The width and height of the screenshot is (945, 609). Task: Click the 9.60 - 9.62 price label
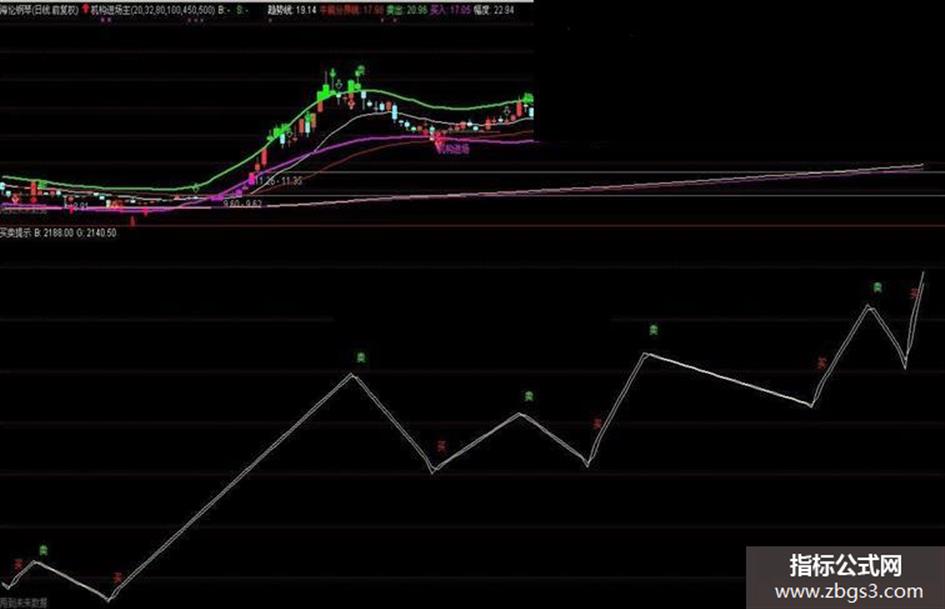pyautogui.click(x=242, y=204)
